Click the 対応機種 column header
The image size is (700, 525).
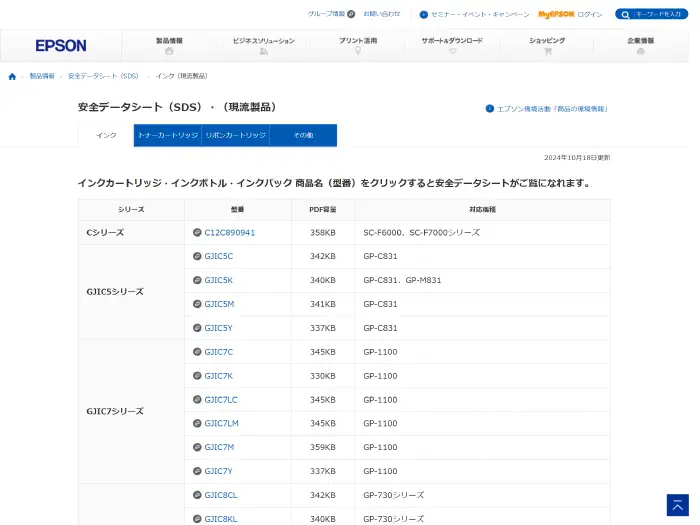tap(483, 209)
